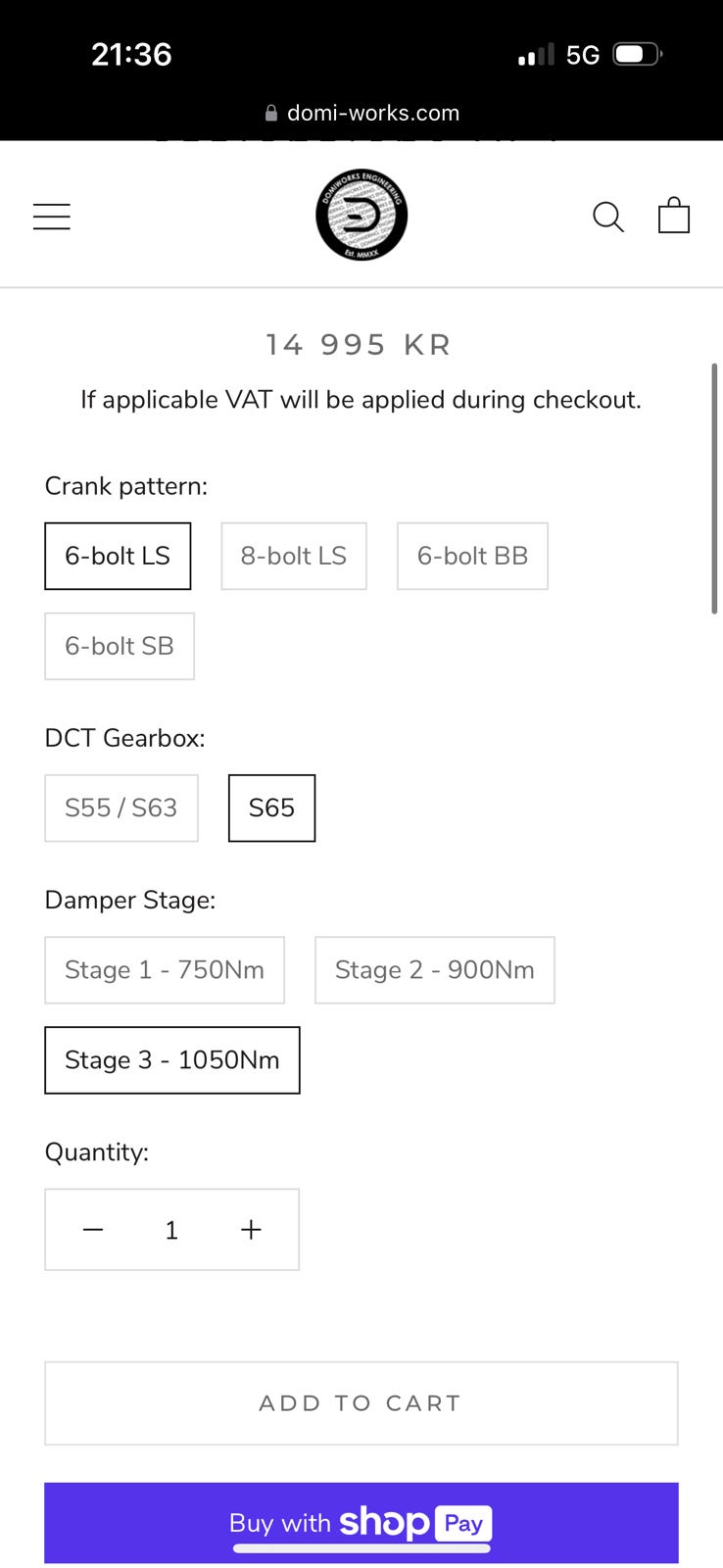Decrease quantity with the minus button
The width and height of the screenshot is (723, 1568).
(x=93, y=1230)
